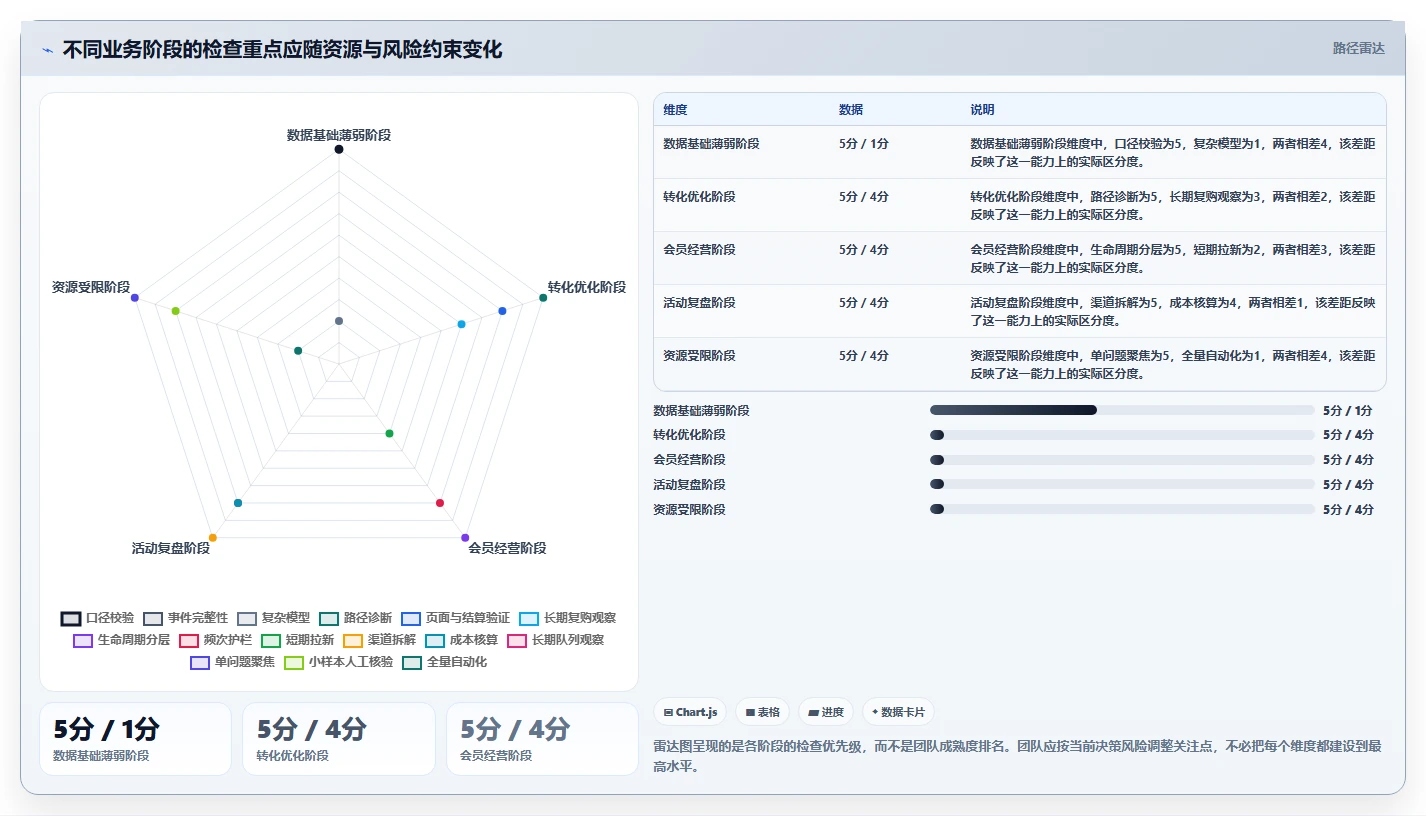Click the icon inside the Chart.js tag
1426x816 pixels.
pyautogui.click(x=668, y=713)
